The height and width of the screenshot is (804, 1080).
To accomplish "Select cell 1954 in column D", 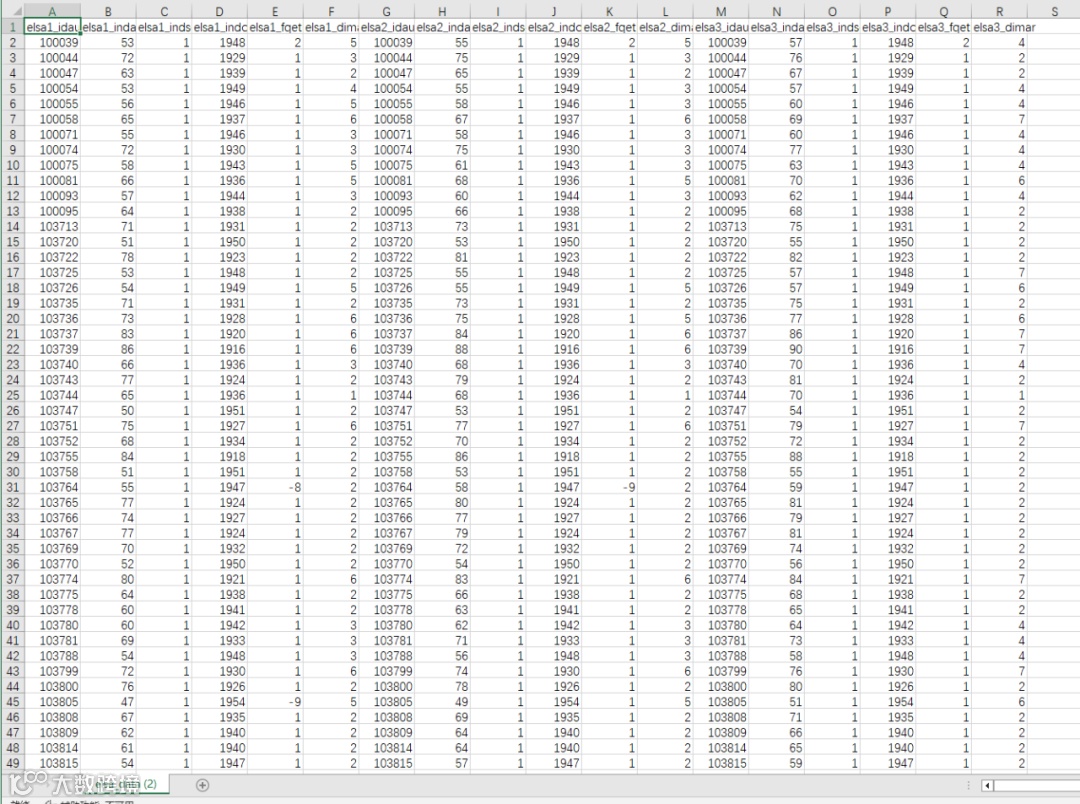I will point(220,701).
